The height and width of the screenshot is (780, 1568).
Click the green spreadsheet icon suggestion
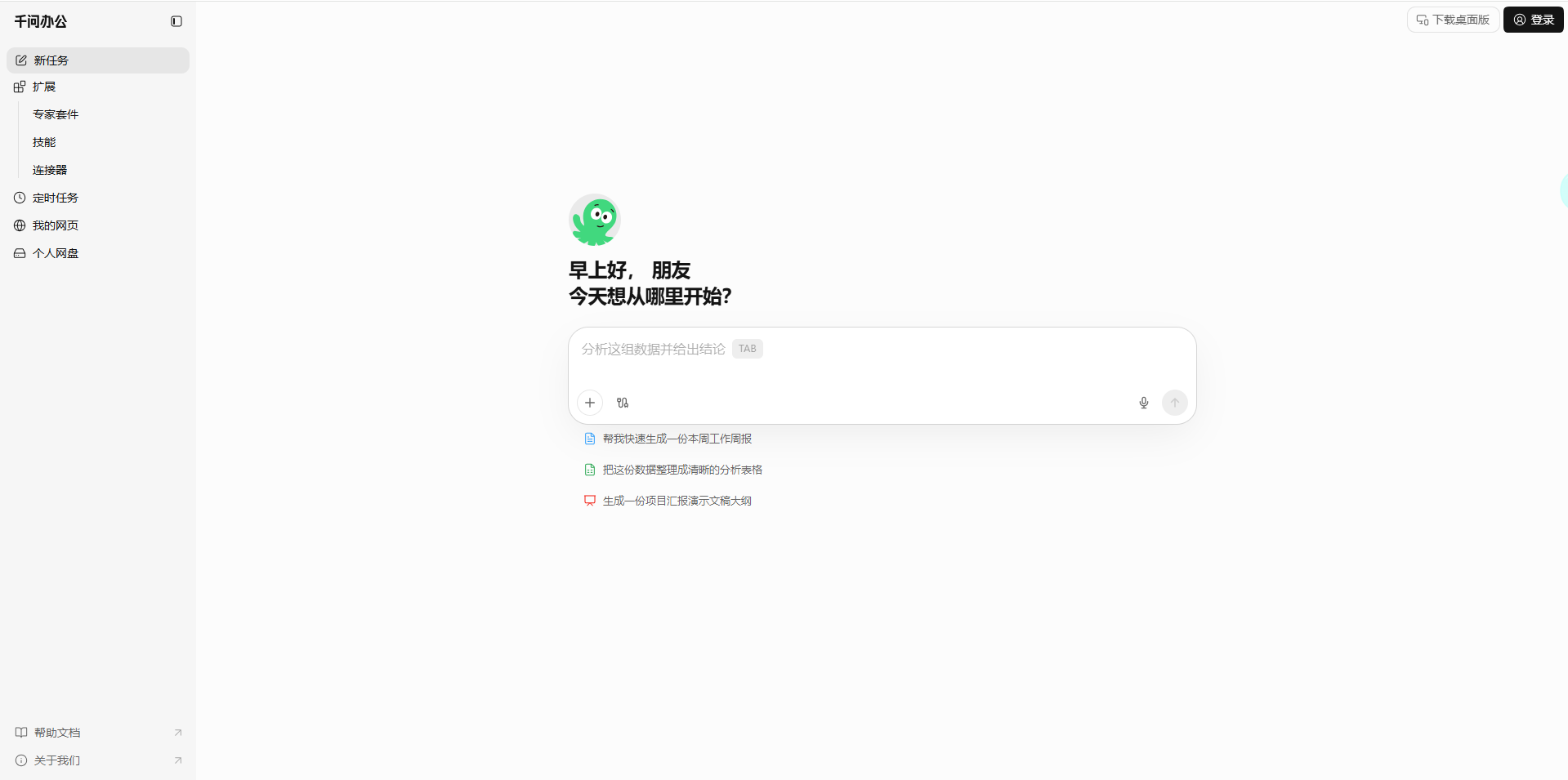click(590, 470)
